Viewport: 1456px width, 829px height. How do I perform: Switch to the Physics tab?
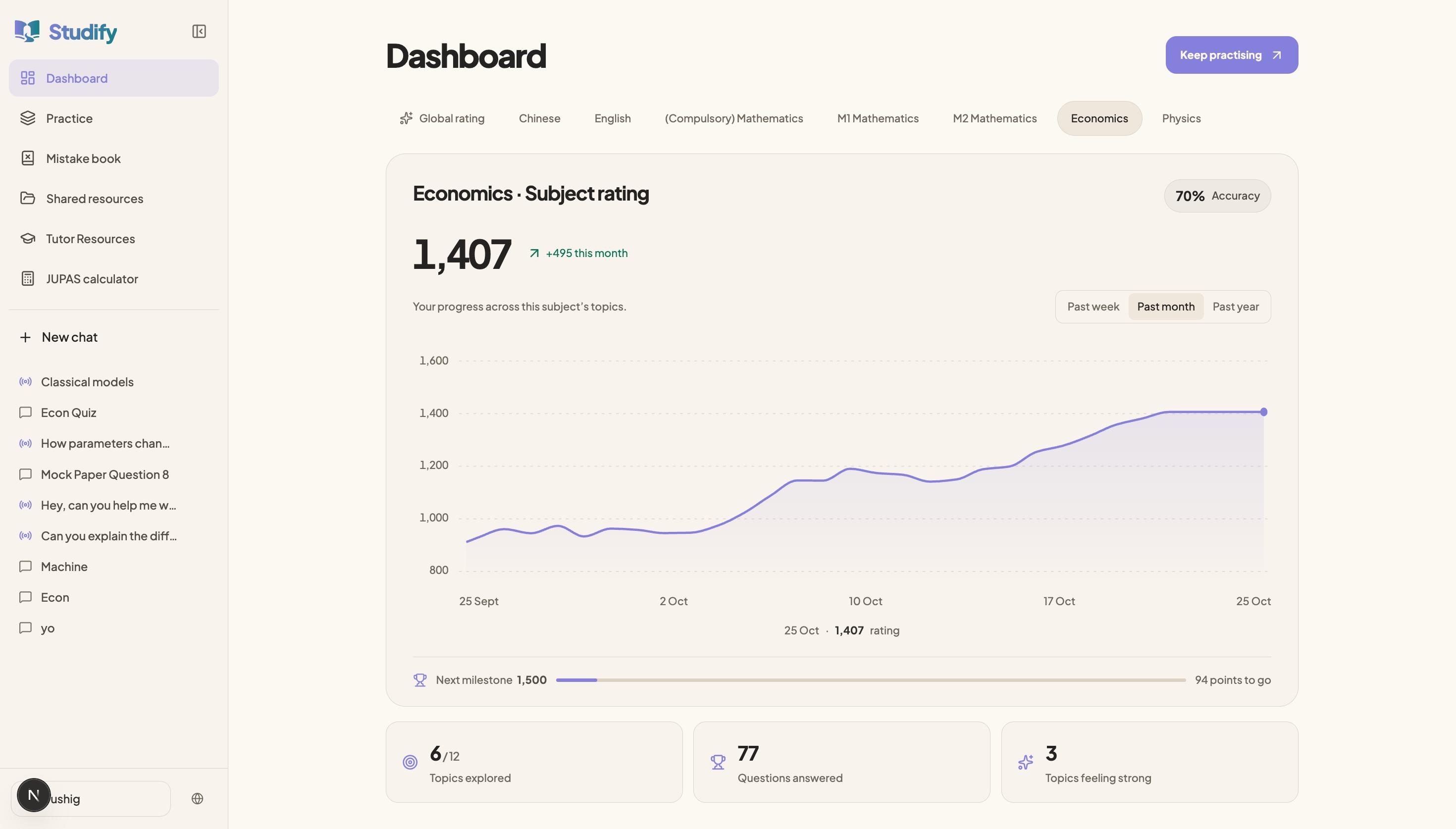[x=1181, y=118]
